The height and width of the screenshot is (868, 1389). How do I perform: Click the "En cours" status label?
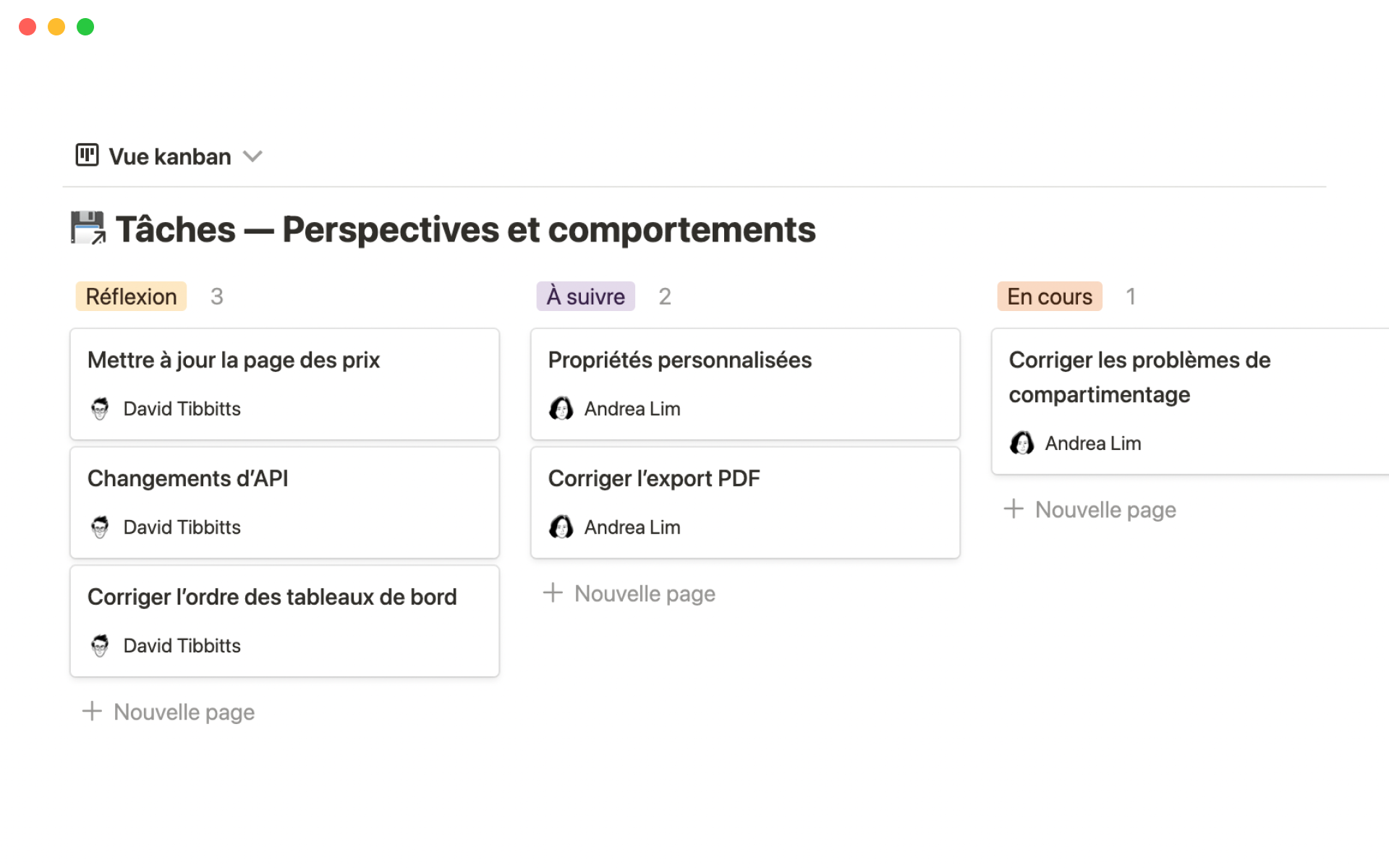tap(1049, 296)
